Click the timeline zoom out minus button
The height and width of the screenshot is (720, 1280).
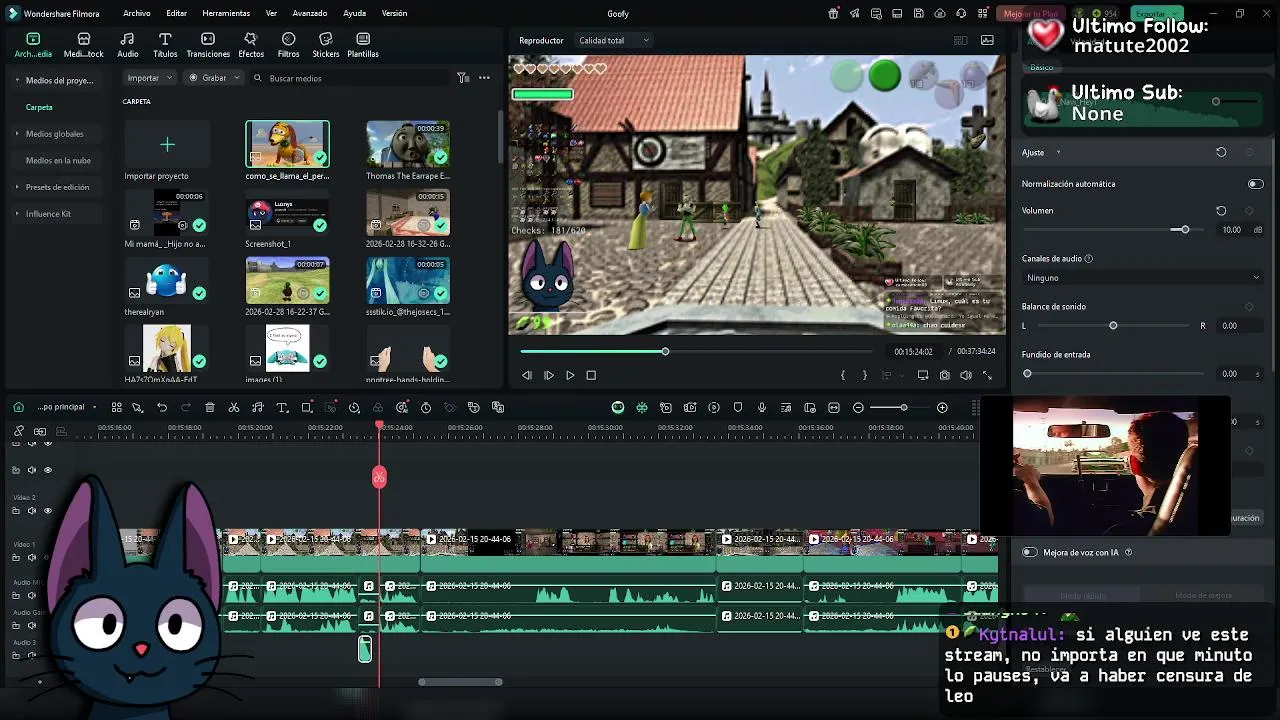(x=858, y=408)
